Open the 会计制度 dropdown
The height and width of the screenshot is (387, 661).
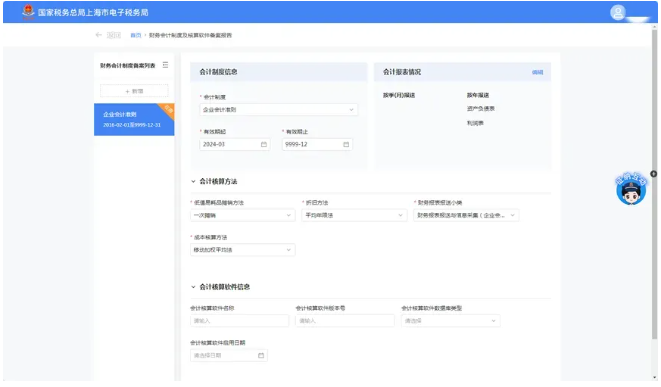(x=278, y=110)
